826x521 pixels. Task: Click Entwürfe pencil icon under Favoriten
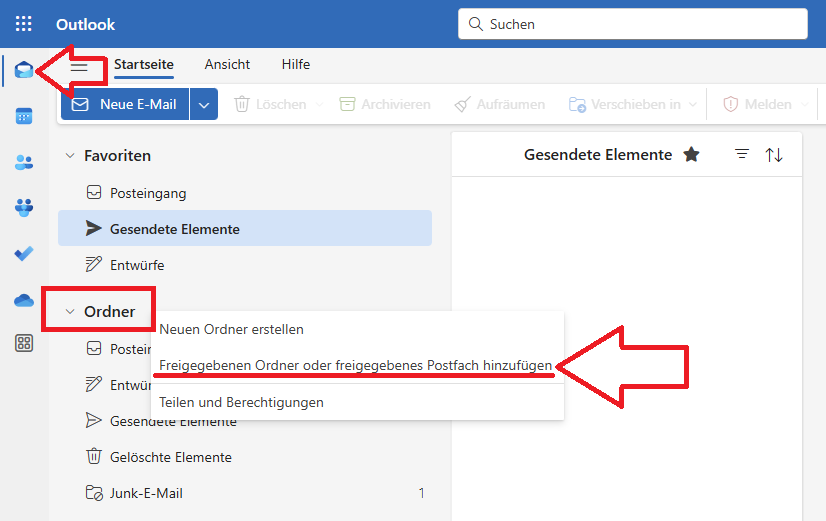coord(94,264)
